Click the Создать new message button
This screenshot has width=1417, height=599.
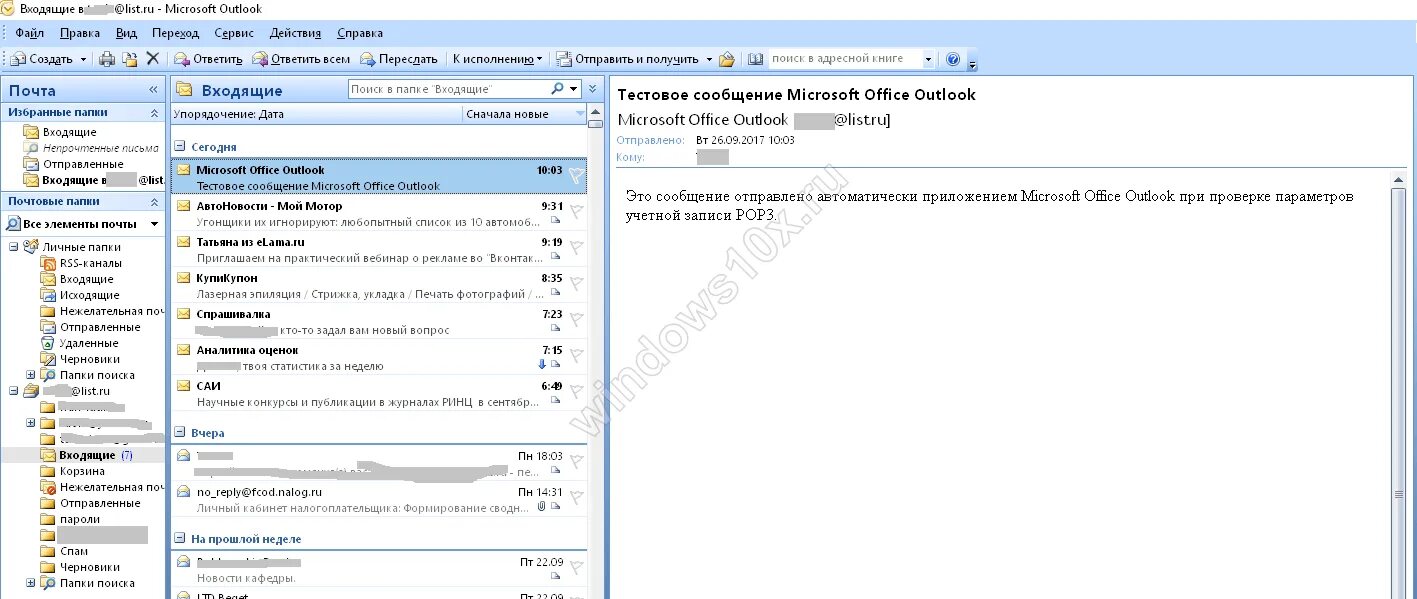coord(41,59)
